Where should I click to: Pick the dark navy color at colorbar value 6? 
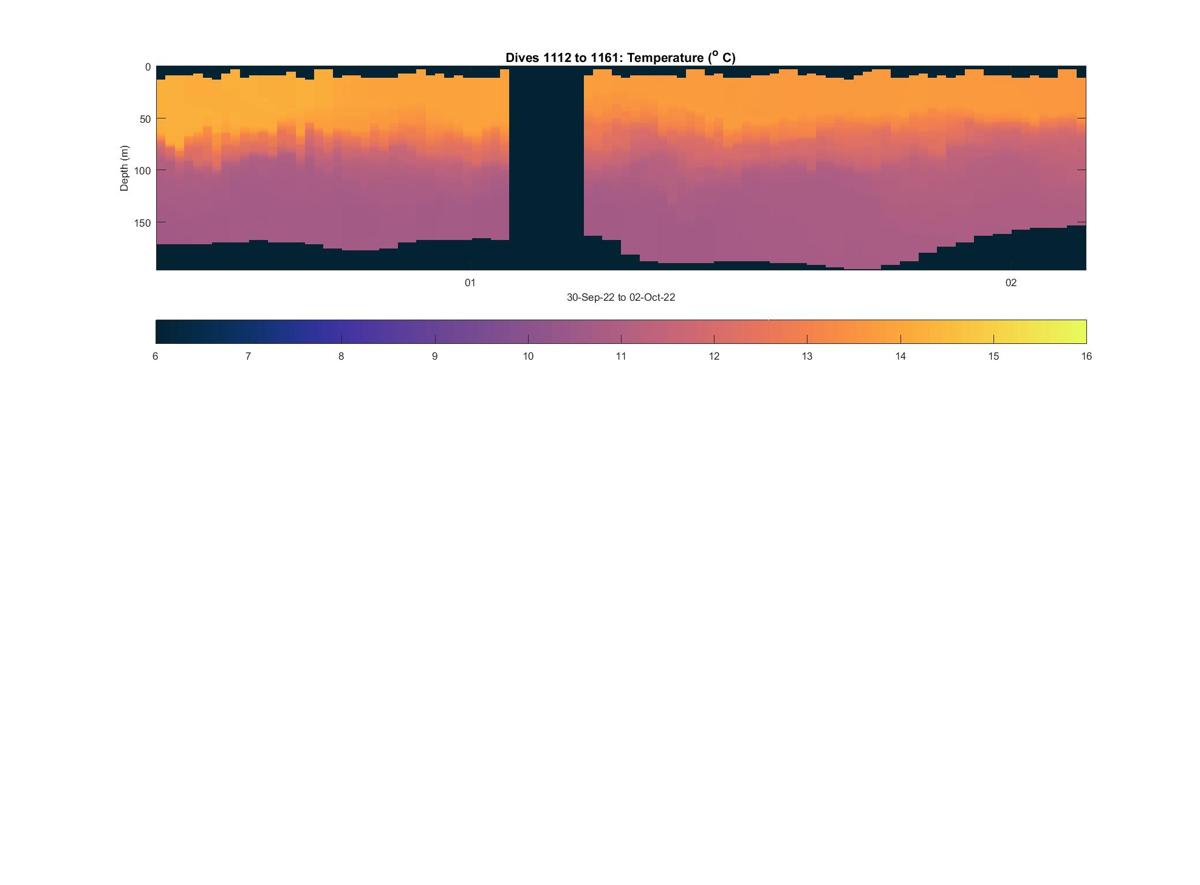pyautogui.click(x=160, y=331)
